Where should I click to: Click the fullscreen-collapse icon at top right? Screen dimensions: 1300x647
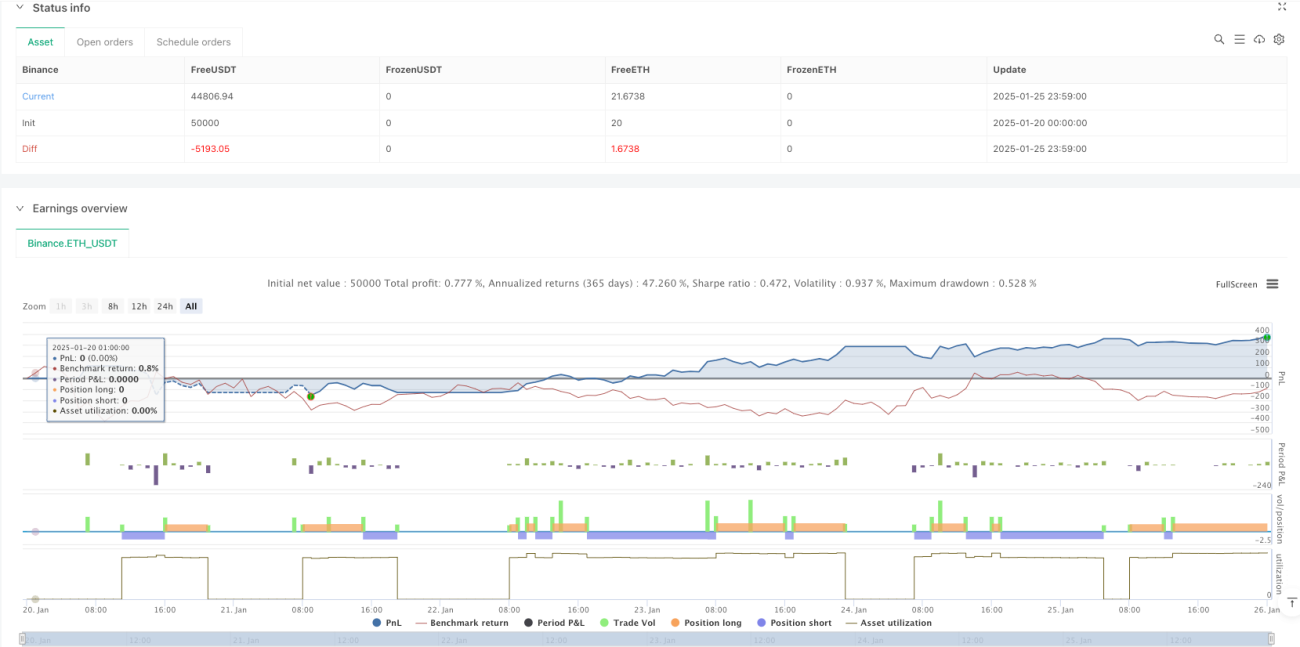click(x=1283, y=7)
